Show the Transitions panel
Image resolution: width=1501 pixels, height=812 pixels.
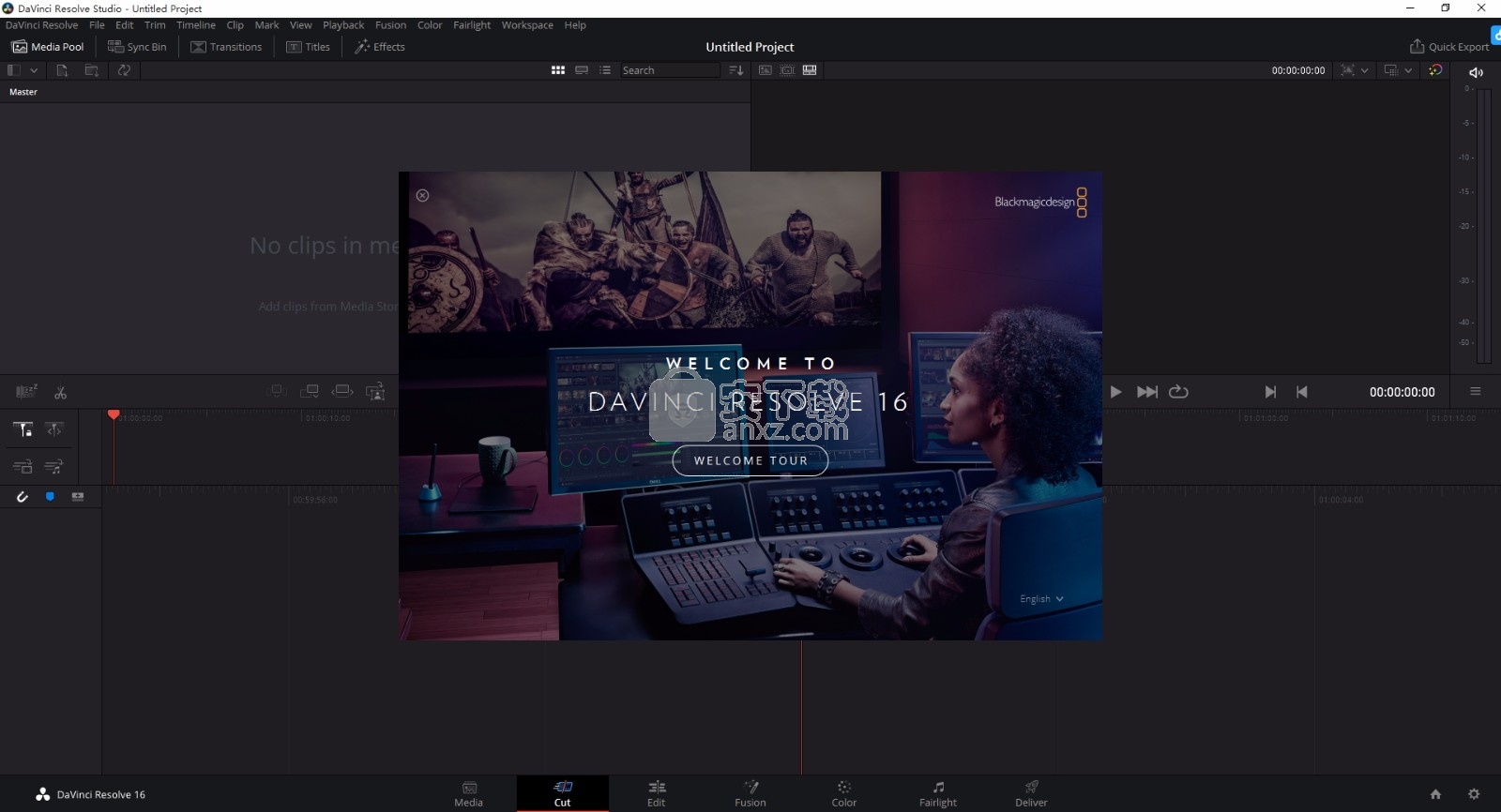coord(226,47)
